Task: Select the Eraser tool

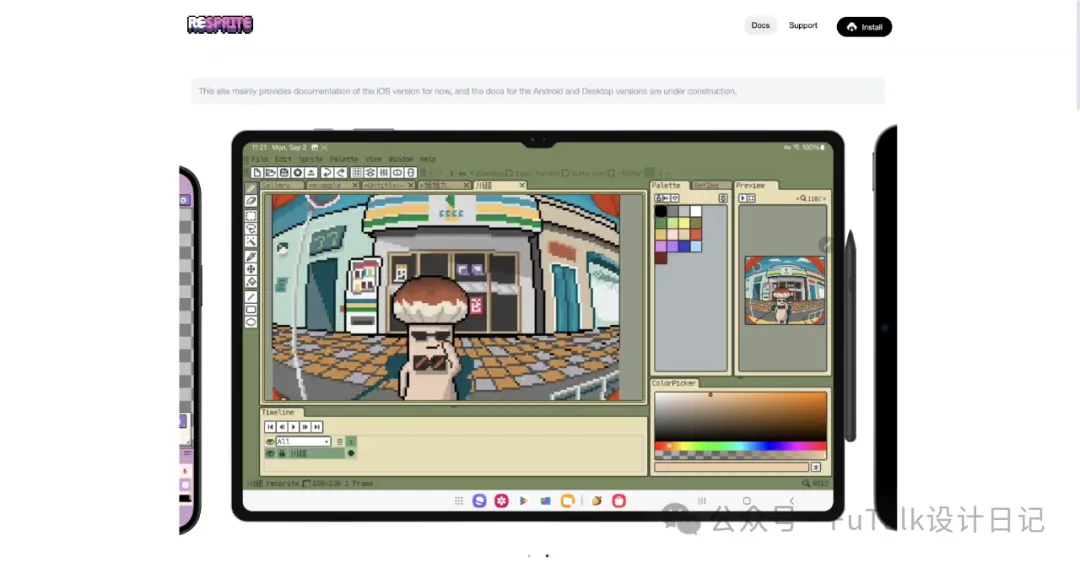Action: coord(251,201)
